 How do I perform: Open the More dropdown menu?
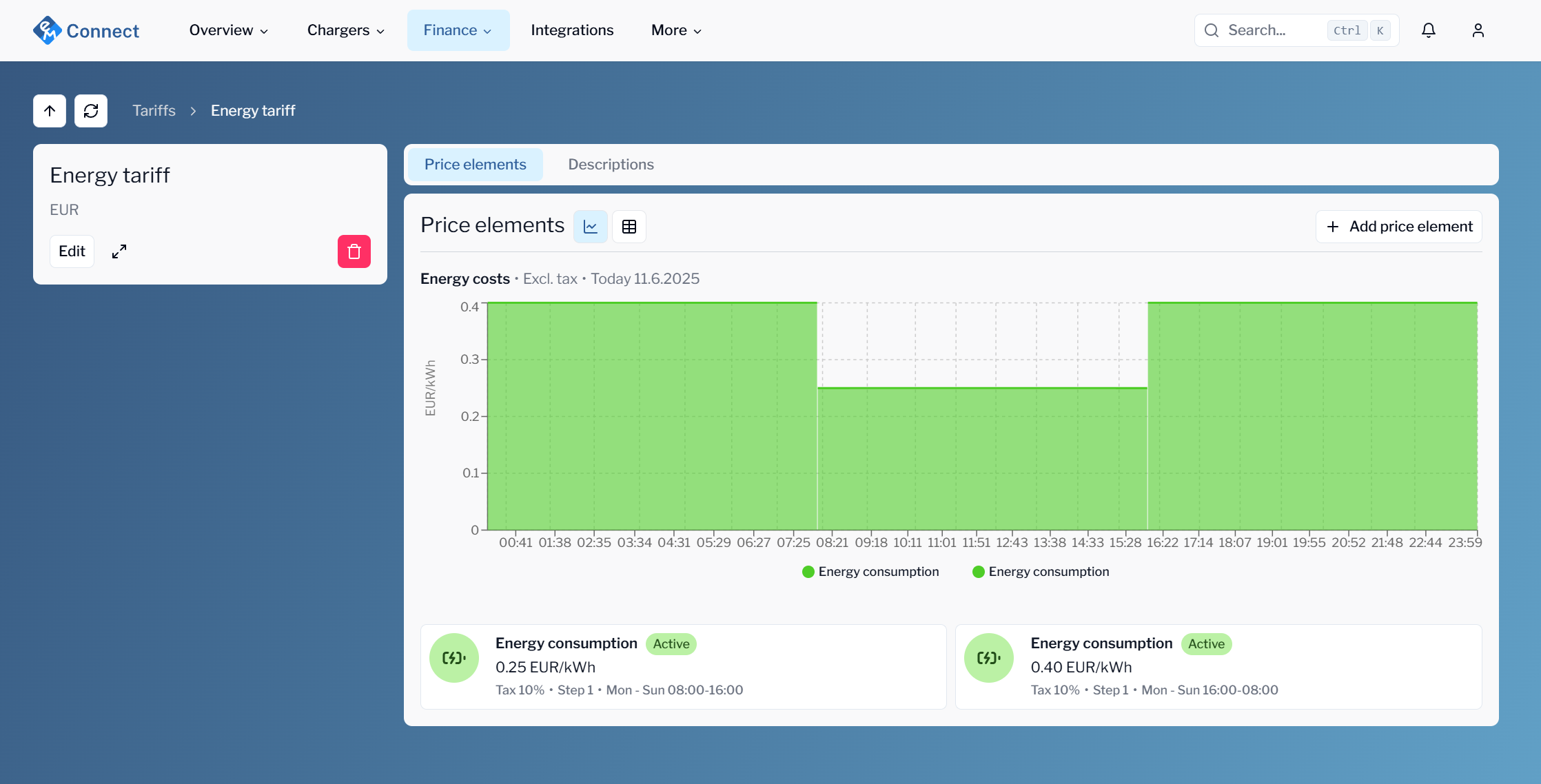[x=676, y=30]
